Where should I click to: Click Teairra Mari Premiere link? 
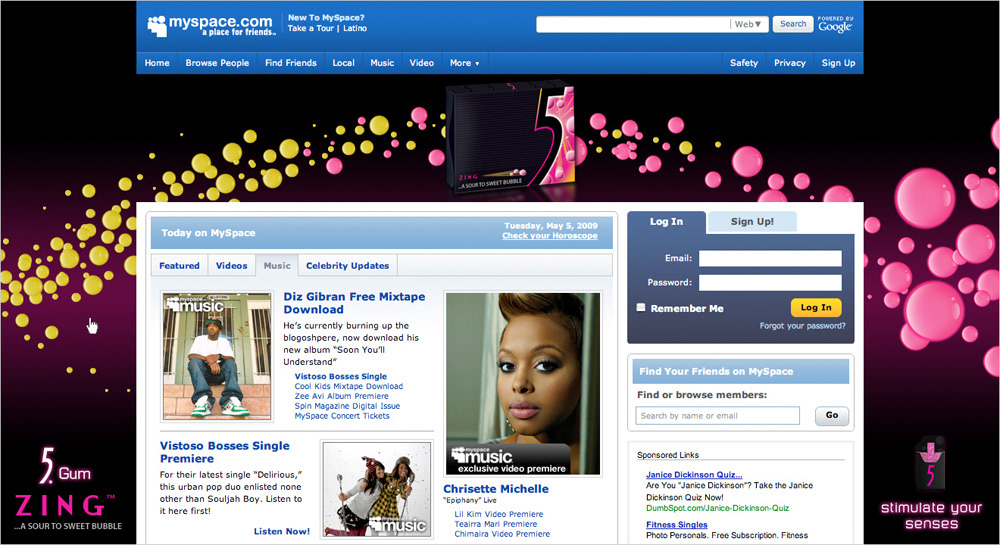pyautogui.click(x=496, y=524)
